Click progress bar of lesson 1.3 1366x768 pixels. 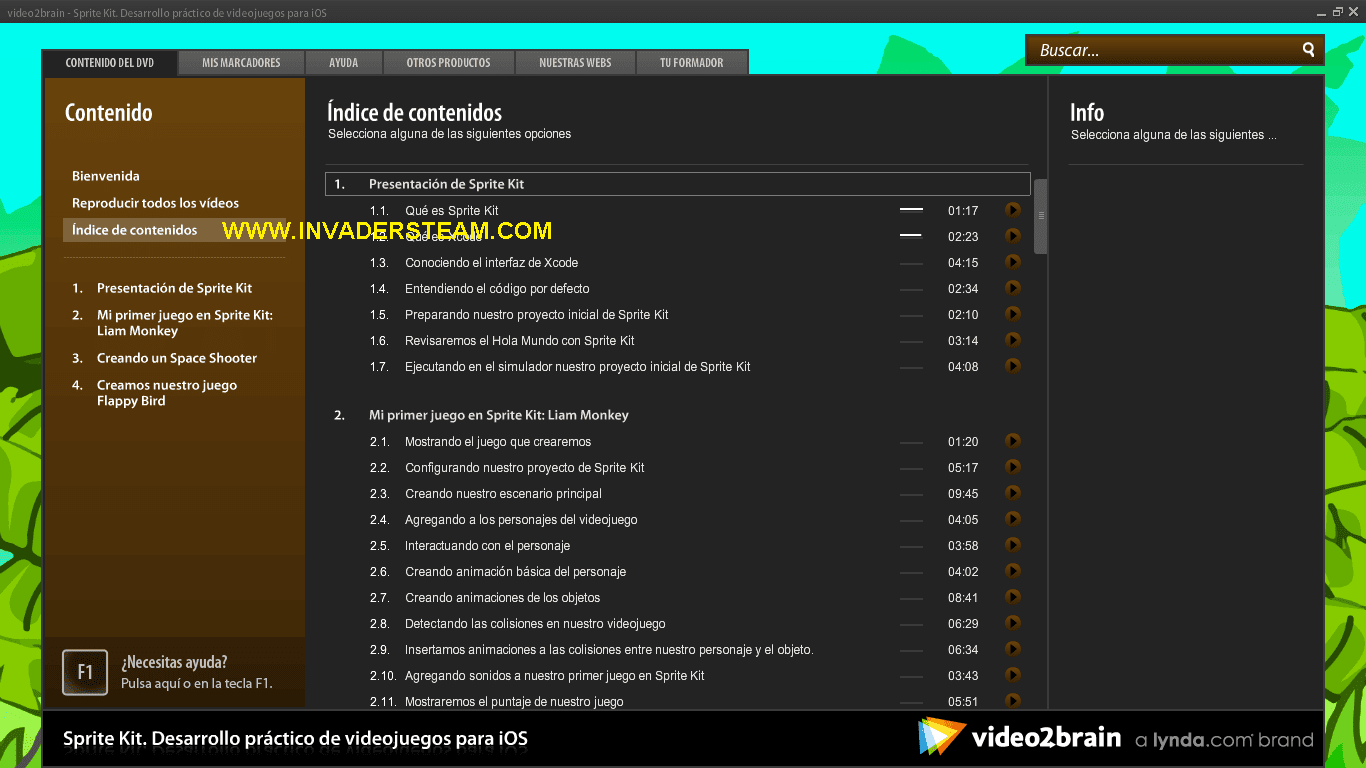pos(911,262)
